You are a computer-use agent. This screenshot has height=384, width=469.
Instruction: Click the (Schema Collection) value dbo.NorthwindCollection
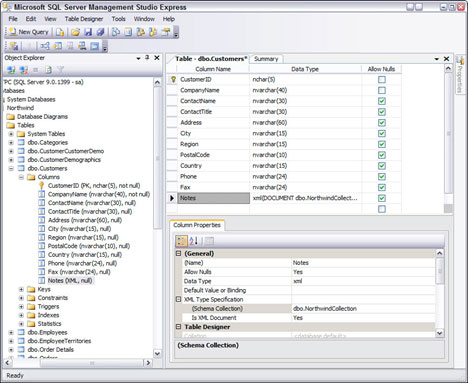coord(363,309)
